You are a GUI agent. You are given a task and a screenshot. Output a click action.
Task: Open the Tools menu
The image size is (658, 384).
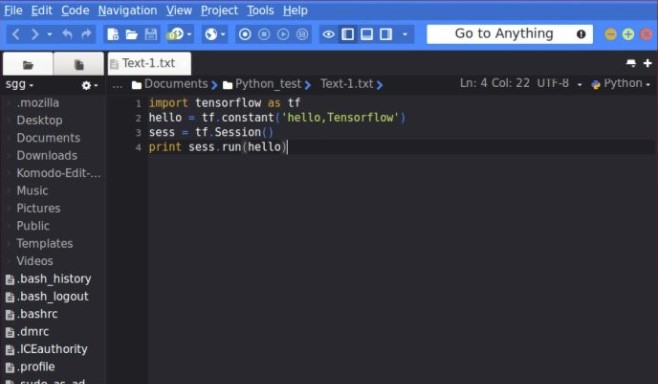coord(260,10)
